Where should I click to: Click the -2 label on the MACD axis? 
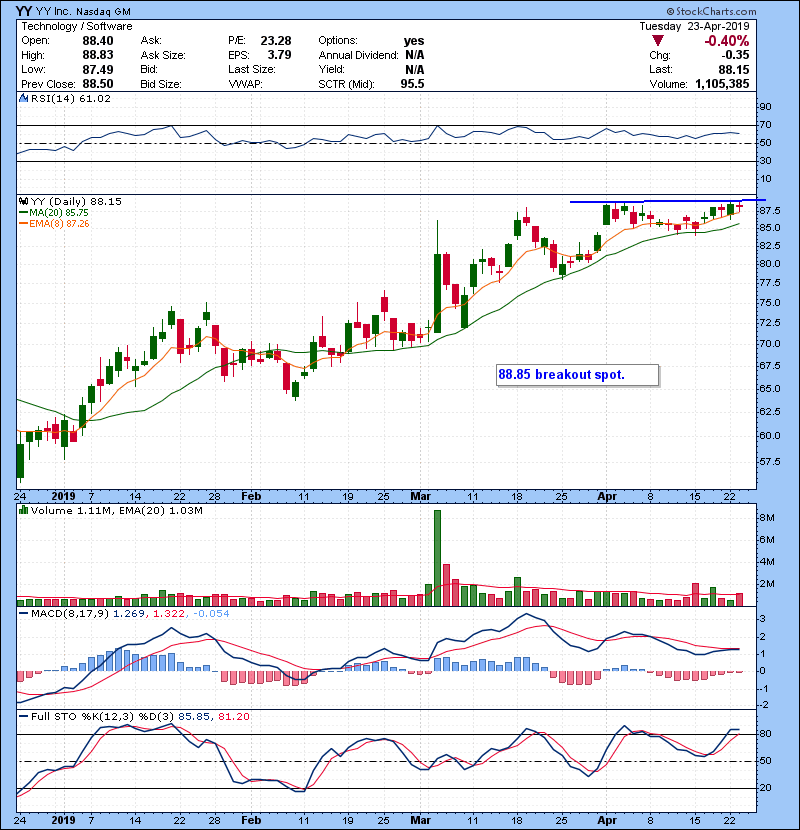pos(763,706)
